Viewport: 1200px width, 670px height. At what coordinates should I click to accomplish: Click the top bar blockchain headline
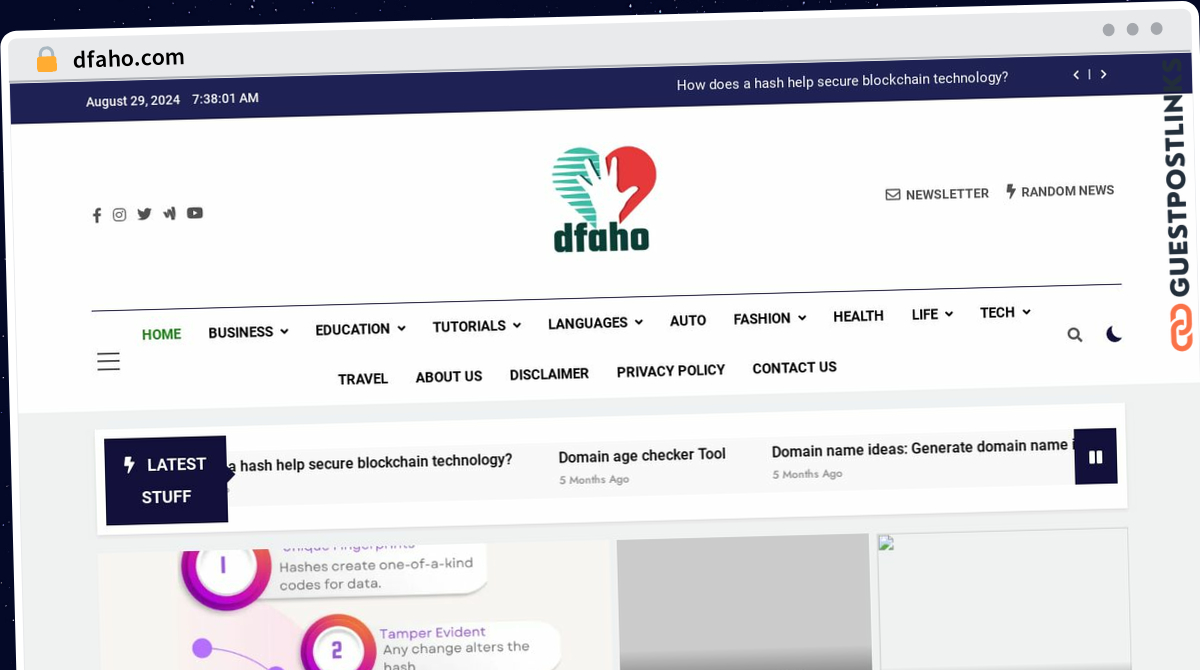[842, 81]
